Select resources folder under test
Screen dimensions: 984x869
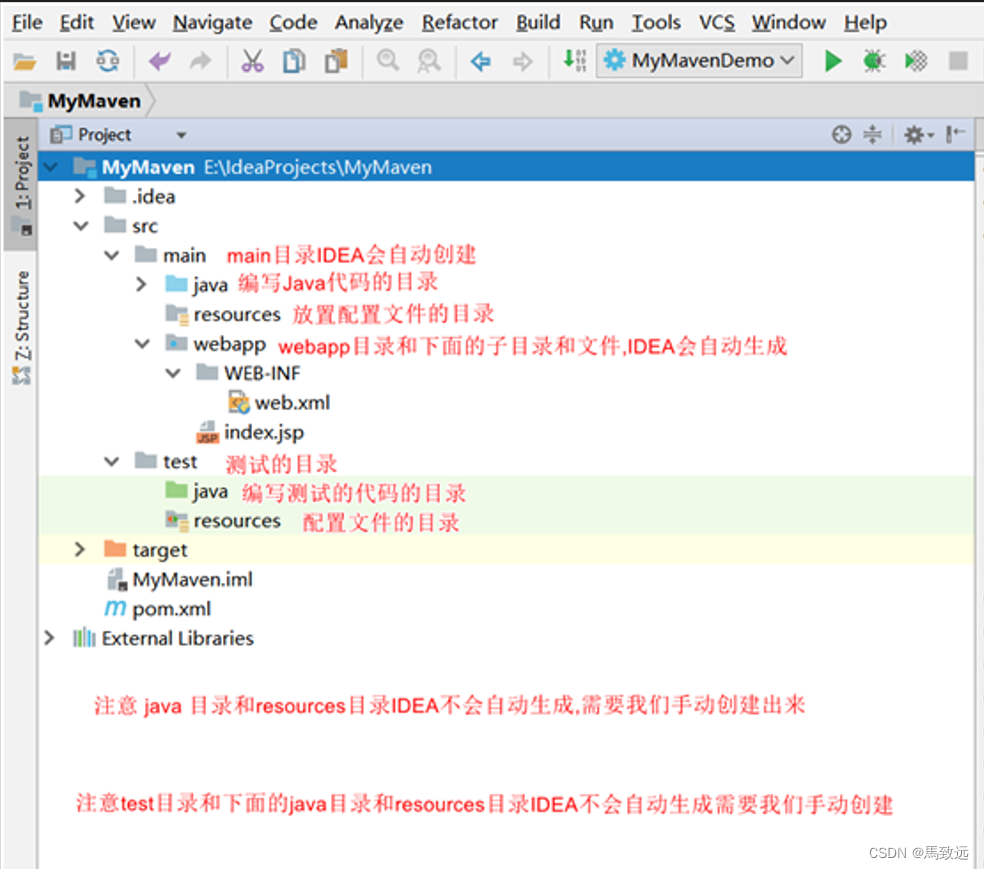click(223, 520)
